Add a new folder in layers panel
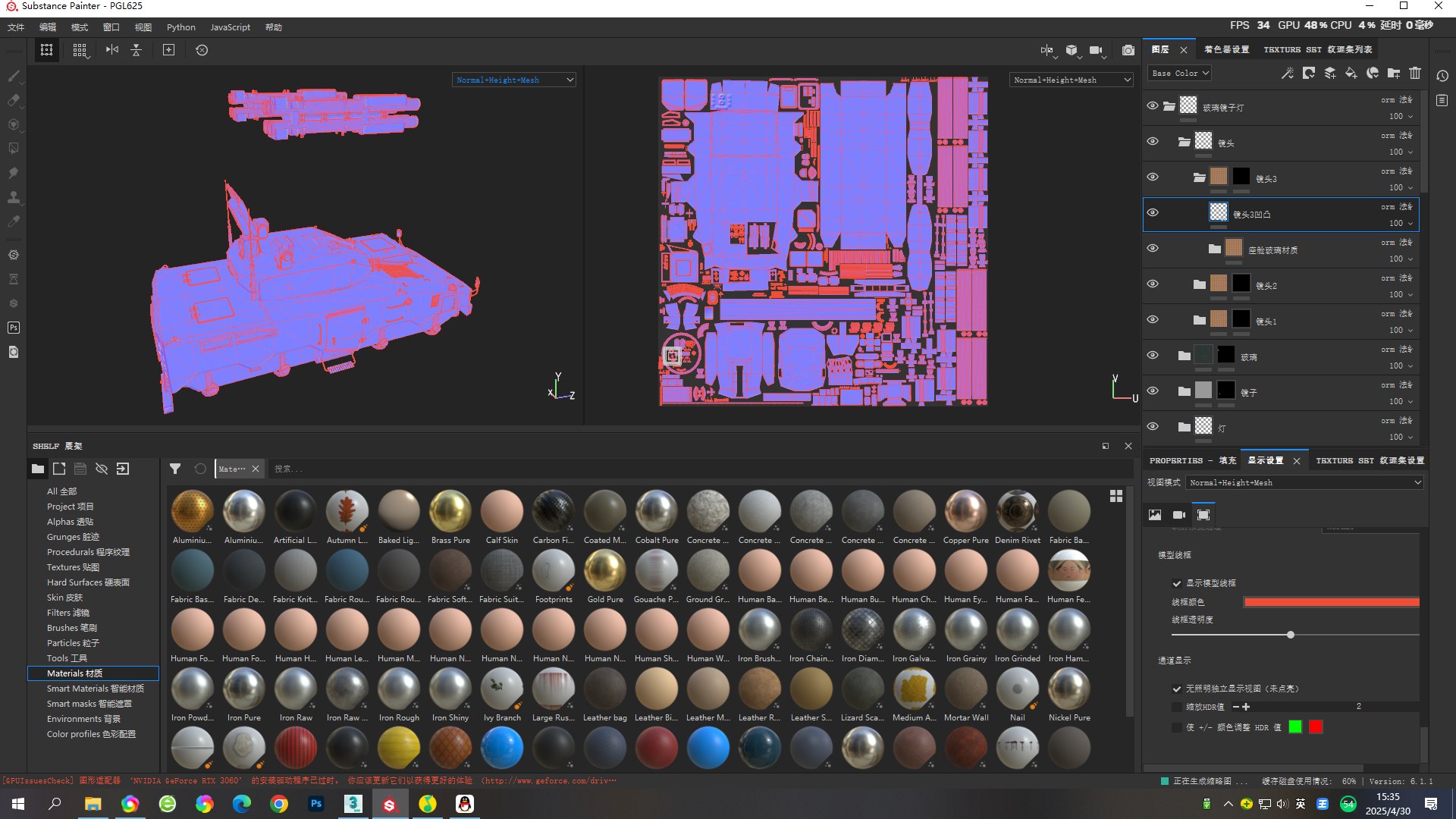1456x819 pixels. (x=1394, y=74)
